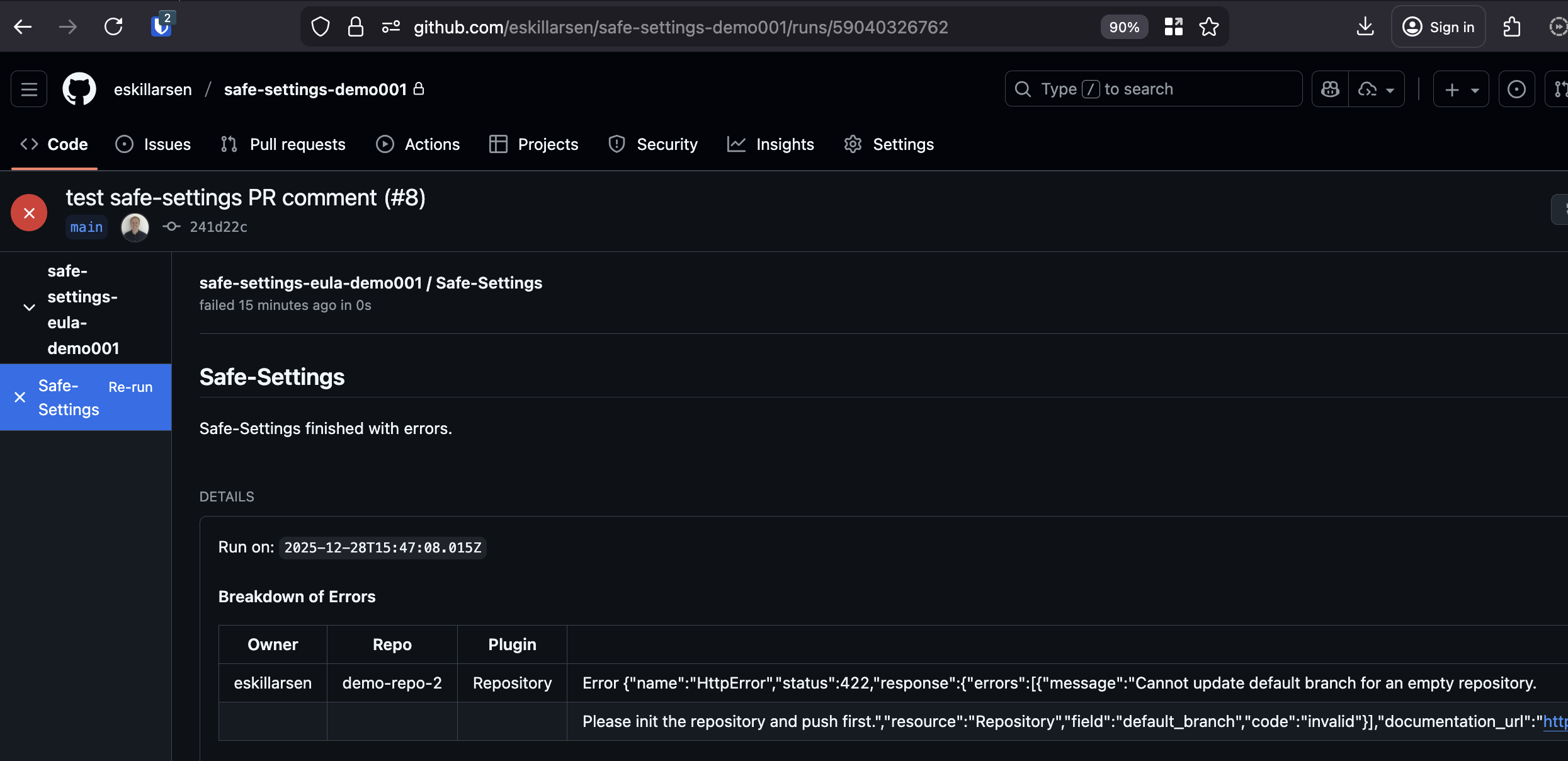Click the GitHub Octocat logo

[x=79, y=89]
